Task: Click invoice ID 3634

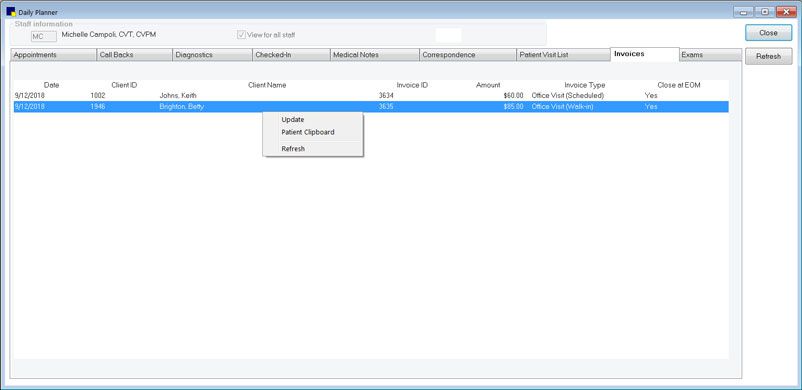Action: (x=386, y=96)
